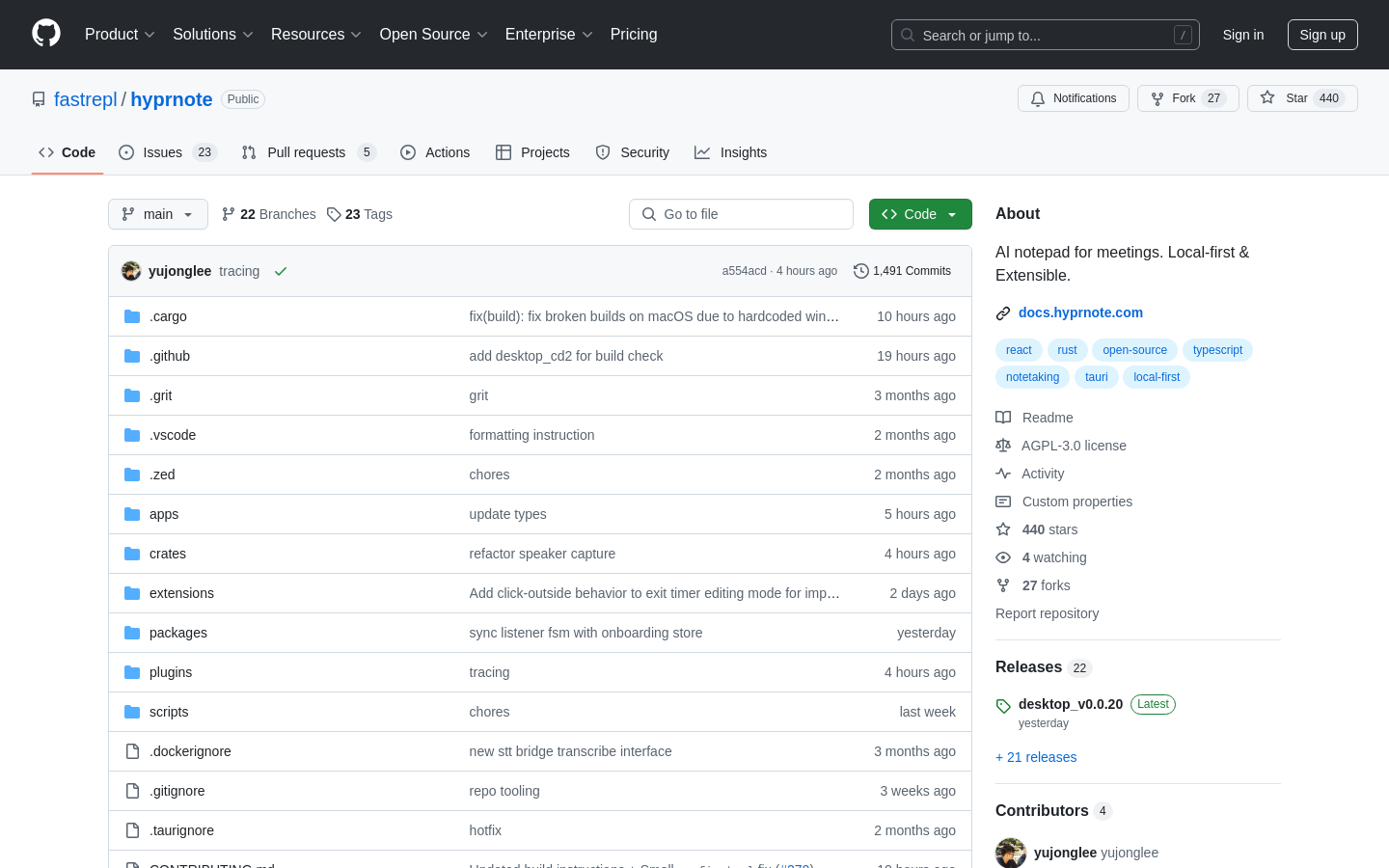Open commit a554acd hash link
This screenshot has height=868, width=1389.
click(x=745, y=271)
